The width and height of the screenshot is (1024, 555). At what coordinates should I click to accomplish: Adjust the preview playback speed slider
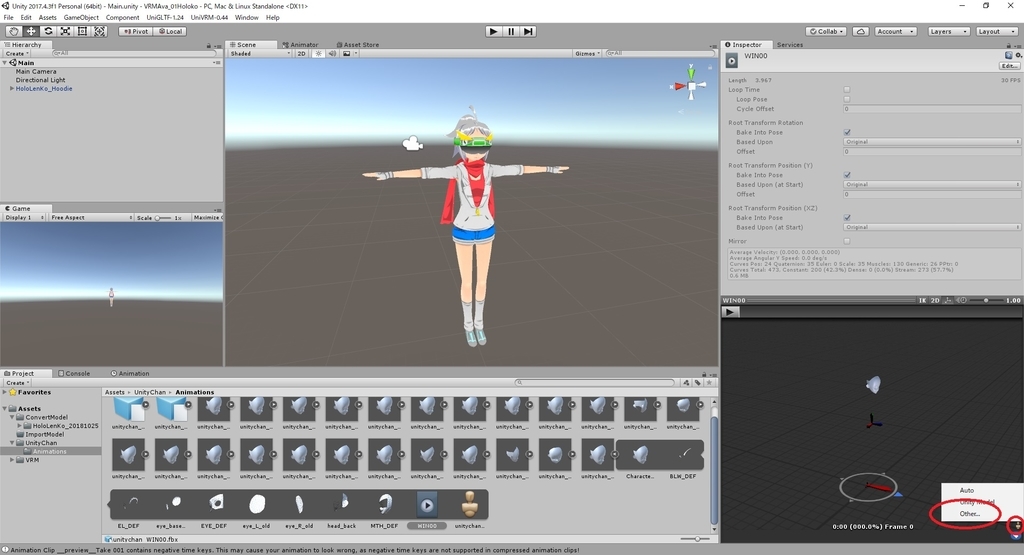pyautogui.click(x=986, y=300)
